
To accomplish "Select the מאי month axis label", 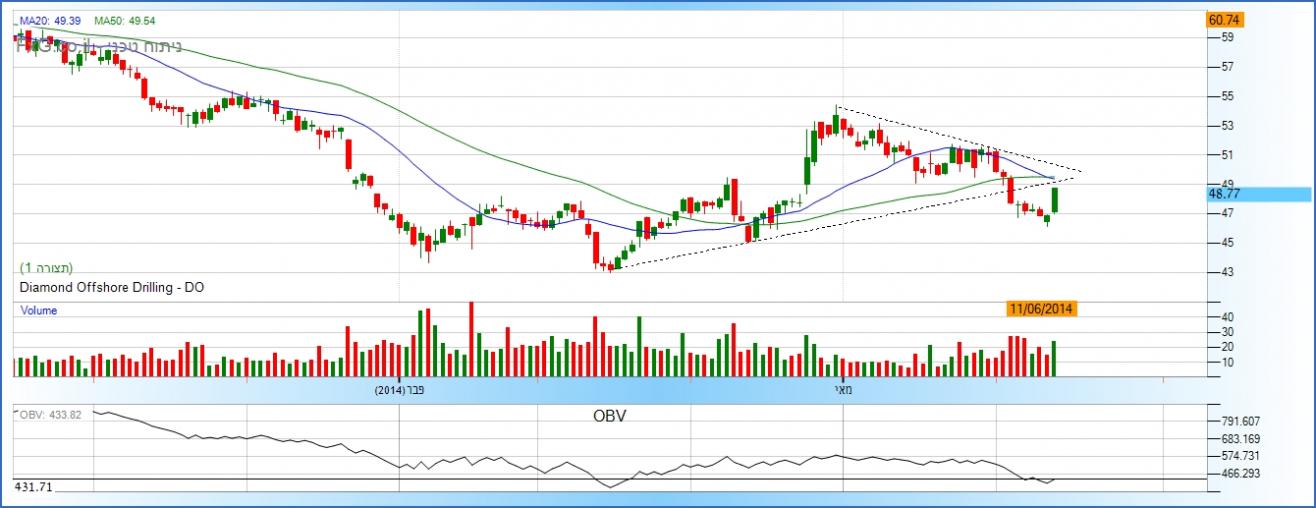I will coord(843,390).
